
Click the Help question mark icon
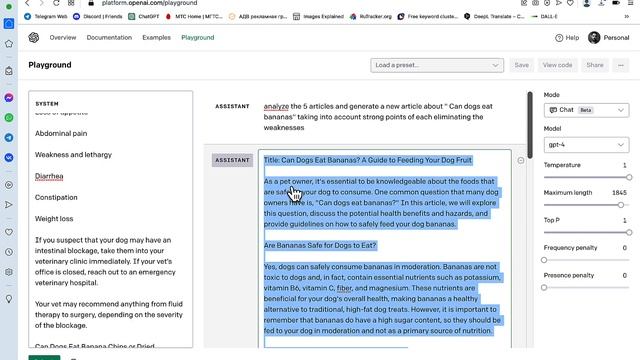559,38
